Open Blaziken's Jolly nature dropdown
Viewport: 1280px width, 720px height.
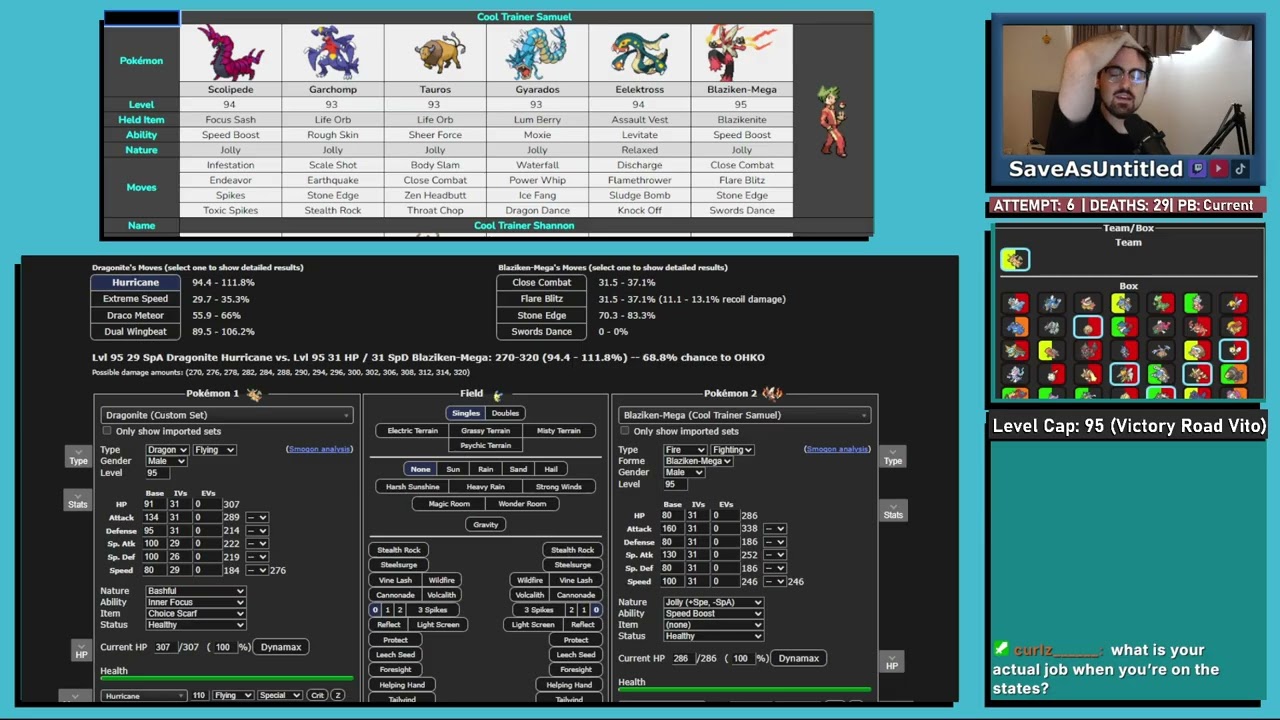(x=713, y=602)
